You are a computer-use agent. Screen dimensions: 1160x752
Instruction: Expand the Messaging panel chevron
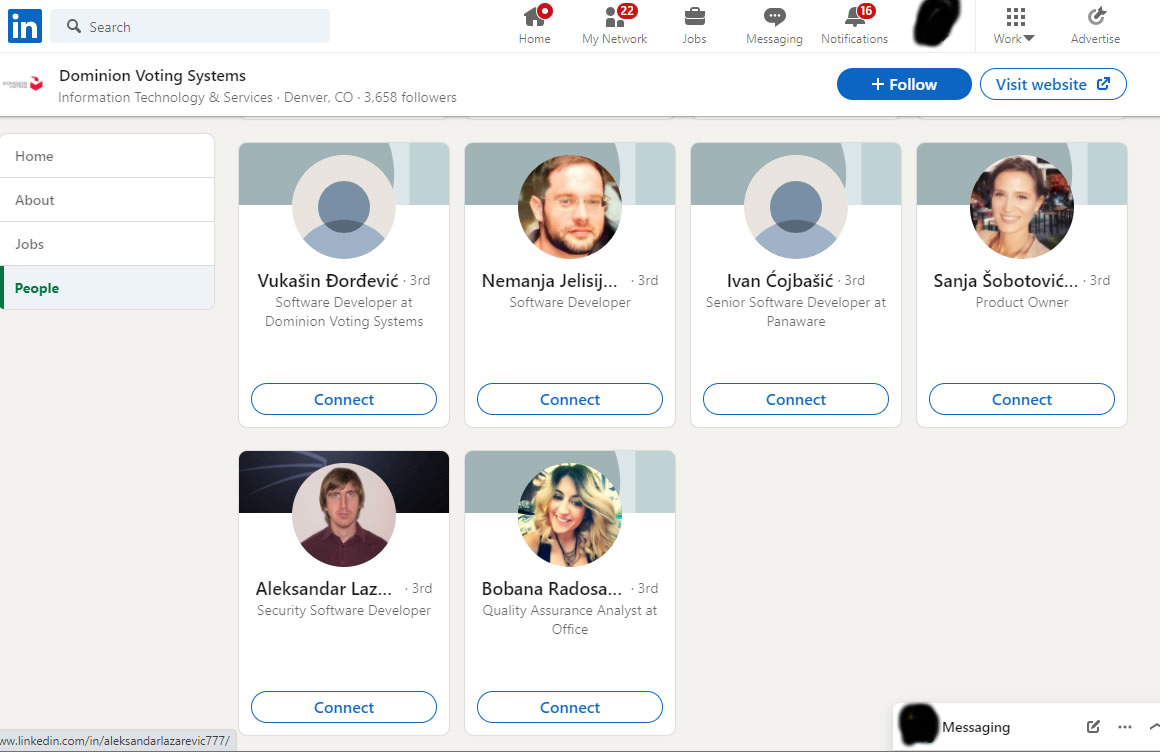point(1154,727)
